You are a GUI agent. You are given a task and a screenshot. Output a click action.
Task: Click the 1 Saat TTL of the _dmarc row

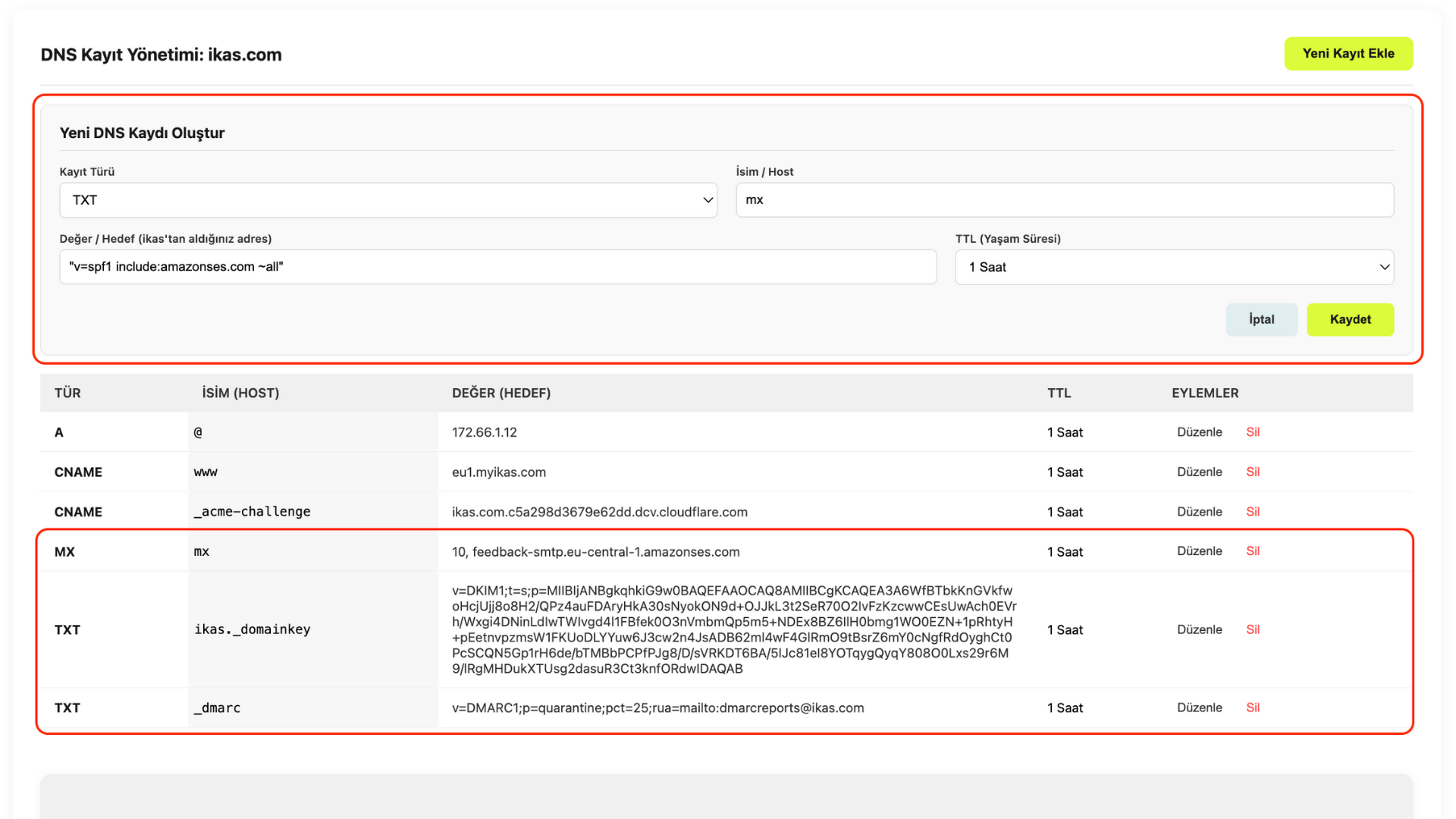(1065, 708)
